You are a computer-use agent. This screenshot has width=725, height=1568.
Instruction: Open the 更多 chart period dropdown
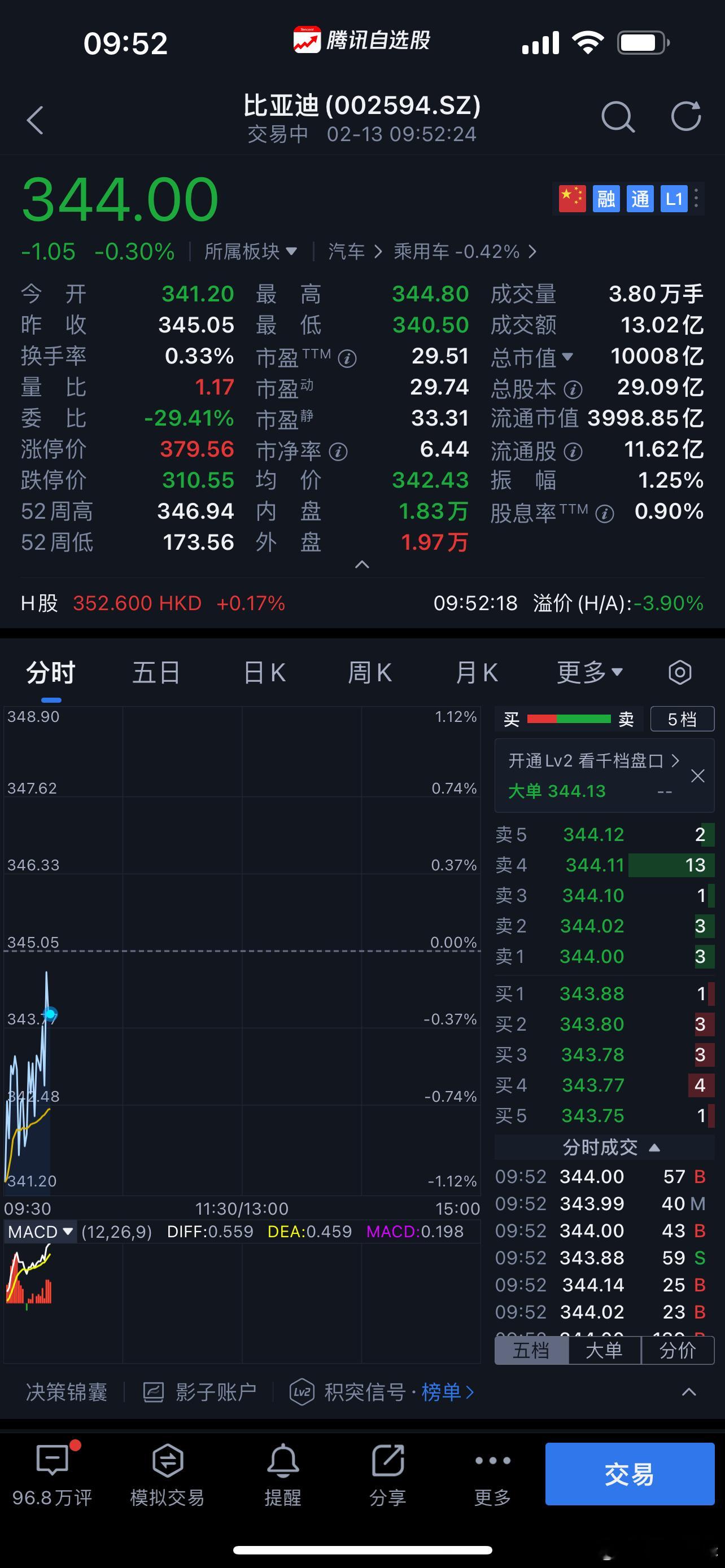tap(590, 673)
